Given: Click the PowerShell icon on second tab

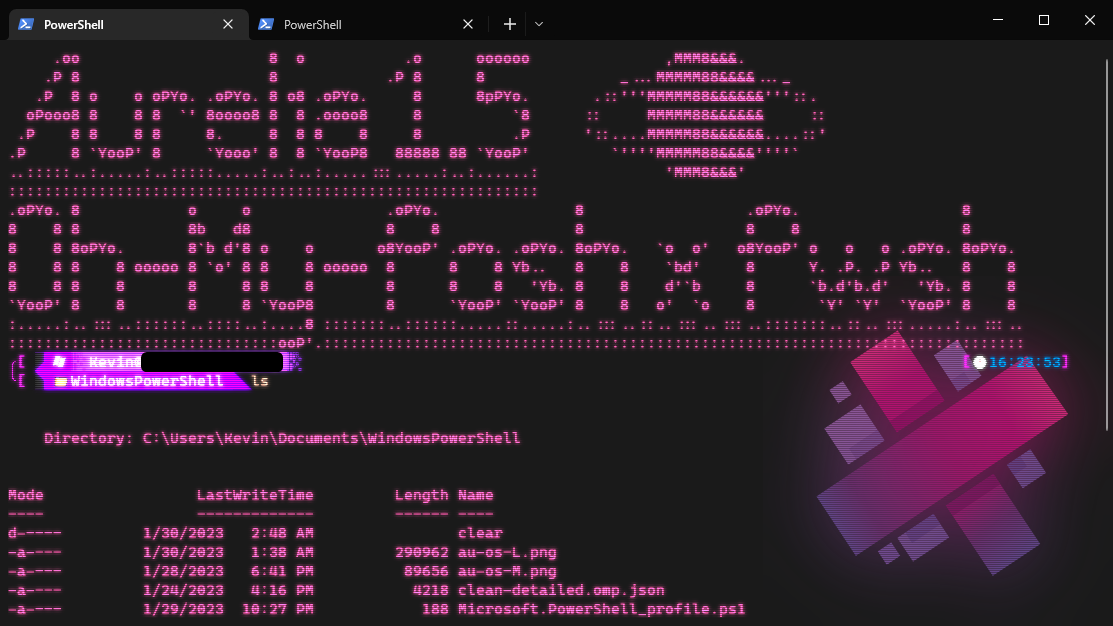Looking at the screenshot, I should coord(266,24).
